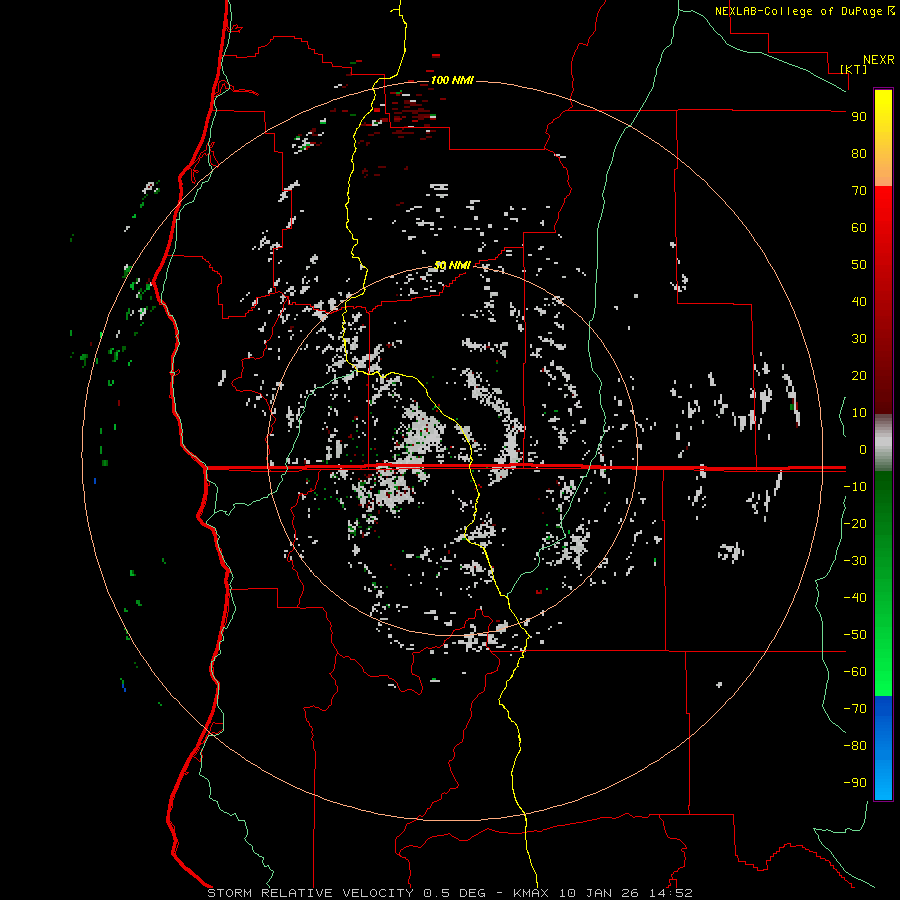Click the -10 scale value
Image resolution: width=900 pixels, height=900 pixels.
pos(855,487)
